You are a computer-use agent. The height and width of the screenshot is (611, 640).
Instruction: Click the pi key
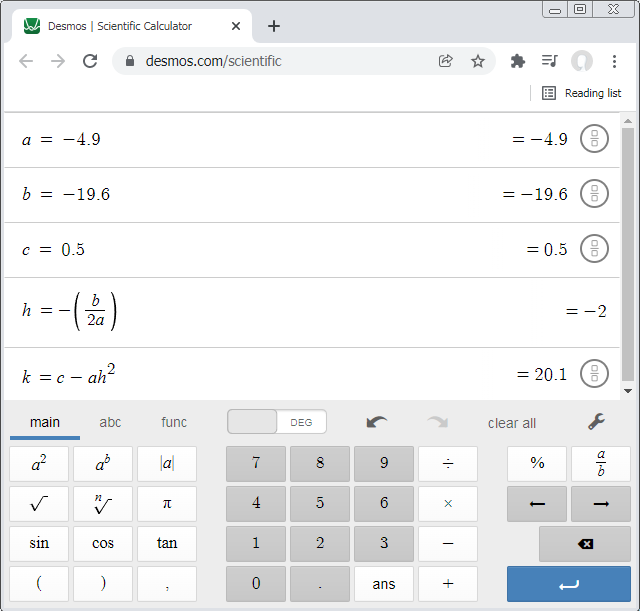coord(167,504)
